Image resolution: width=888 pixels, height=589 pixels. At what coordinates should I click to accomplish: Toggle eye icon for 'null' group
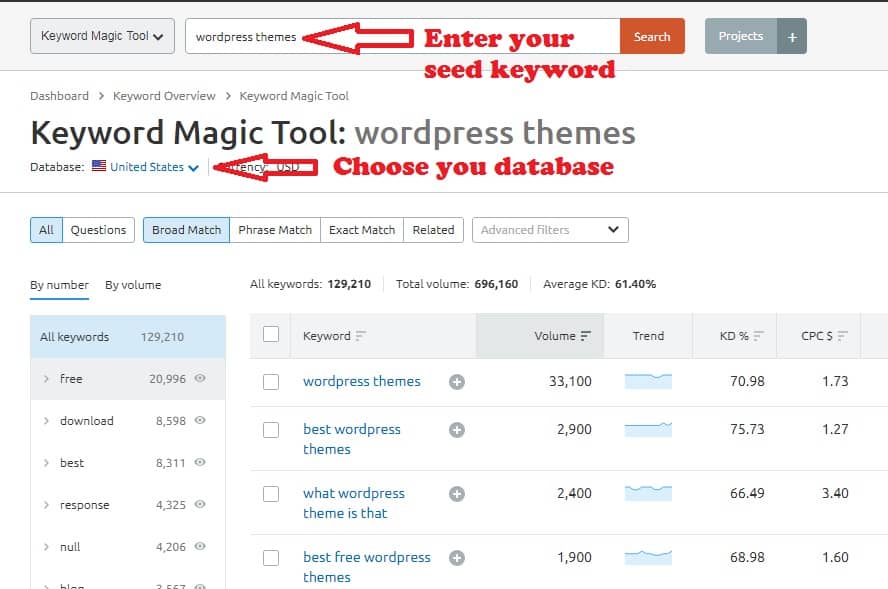pos(200,545)
